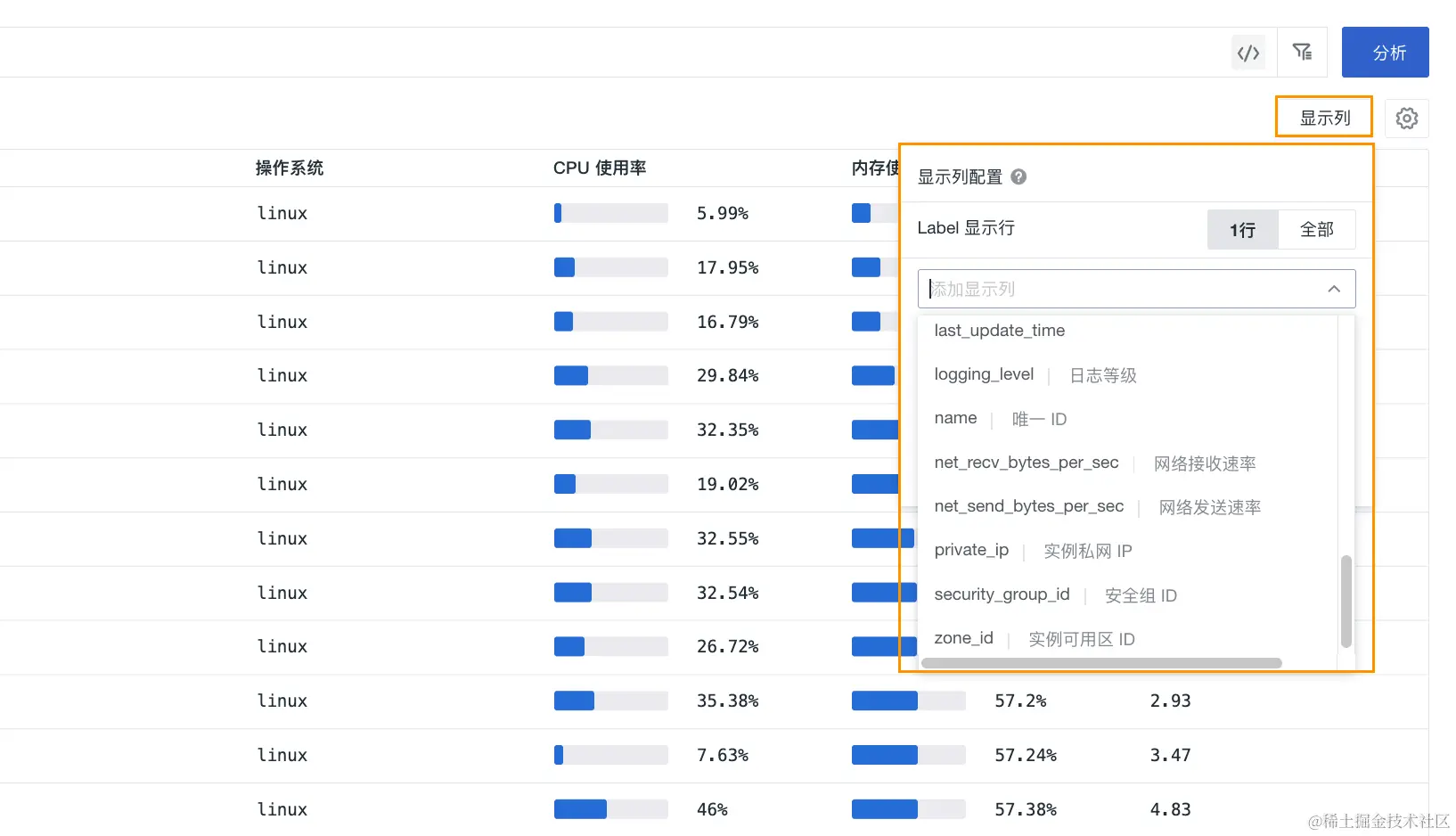
Task: Click the CPU usage bar at 46%
Action: [x=610, y=809]
